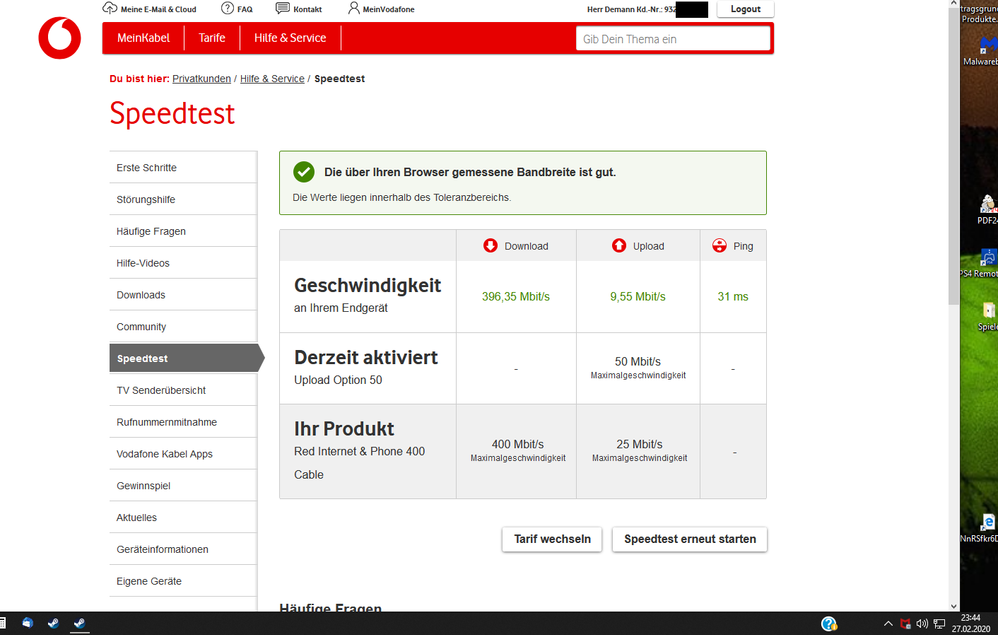Click the 9,55 Mbit/s upload value

pos(638,297)
